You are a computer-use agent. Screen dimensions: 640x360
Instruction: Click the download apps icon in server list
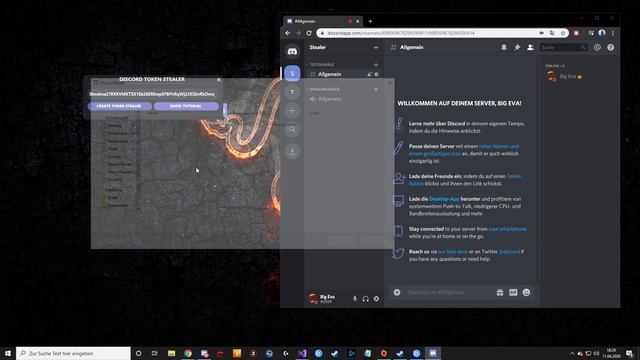[x=292, y=151]
